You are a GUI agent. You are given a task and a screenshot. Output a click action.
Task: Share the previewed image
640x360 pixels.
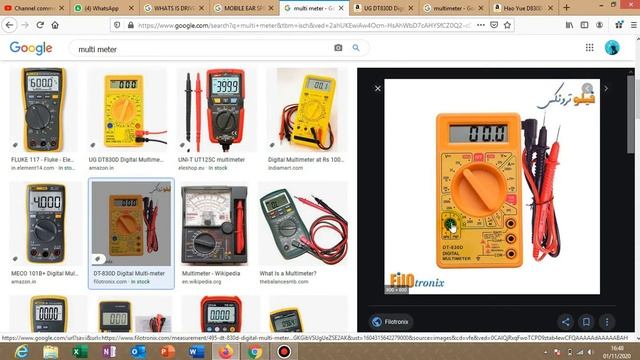565,322
